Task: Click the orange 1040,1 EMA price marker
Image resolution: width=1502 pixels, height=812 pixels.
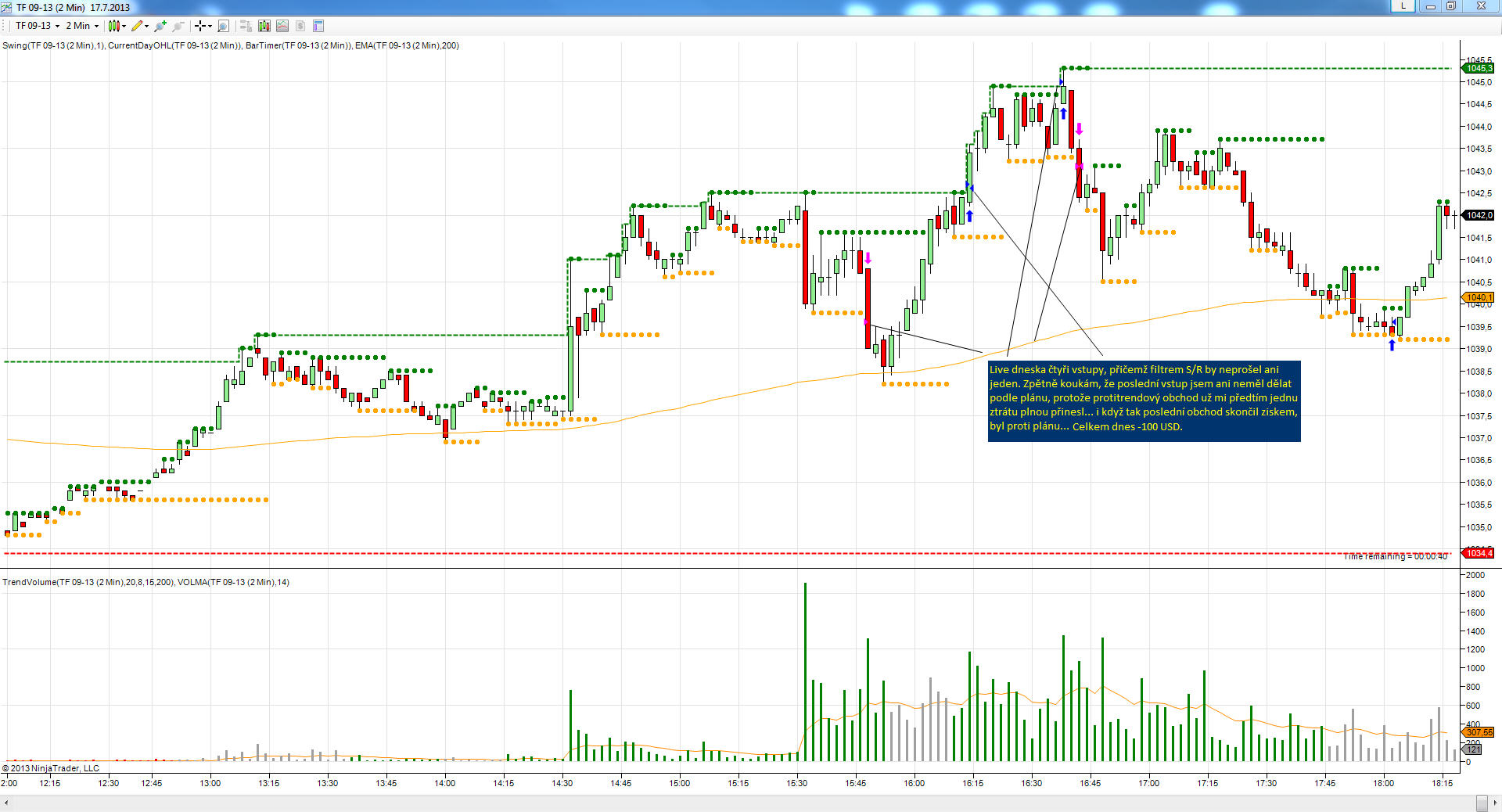Action: [x=1479, y=297]
